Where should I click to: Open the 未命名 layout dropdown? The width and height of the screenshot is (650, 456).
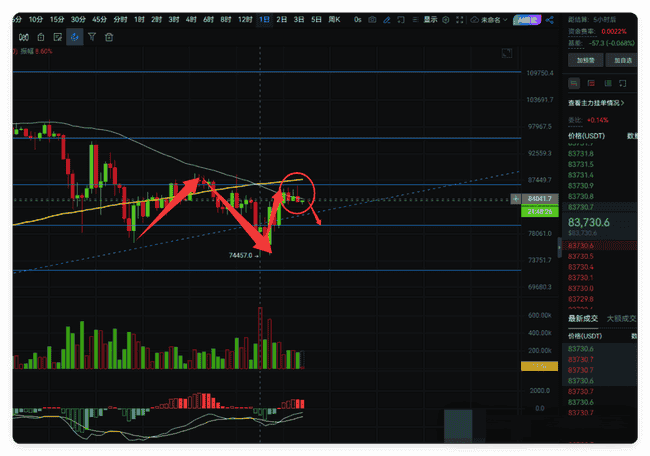492,19
